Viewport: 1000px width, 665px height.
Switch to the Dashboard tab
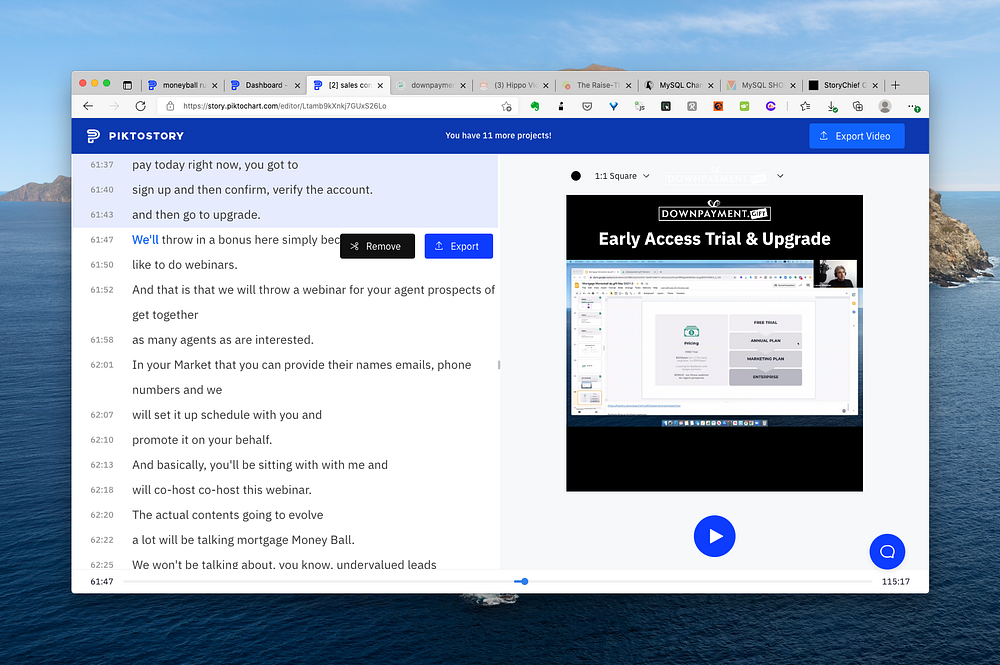click(x=265, y=85)
